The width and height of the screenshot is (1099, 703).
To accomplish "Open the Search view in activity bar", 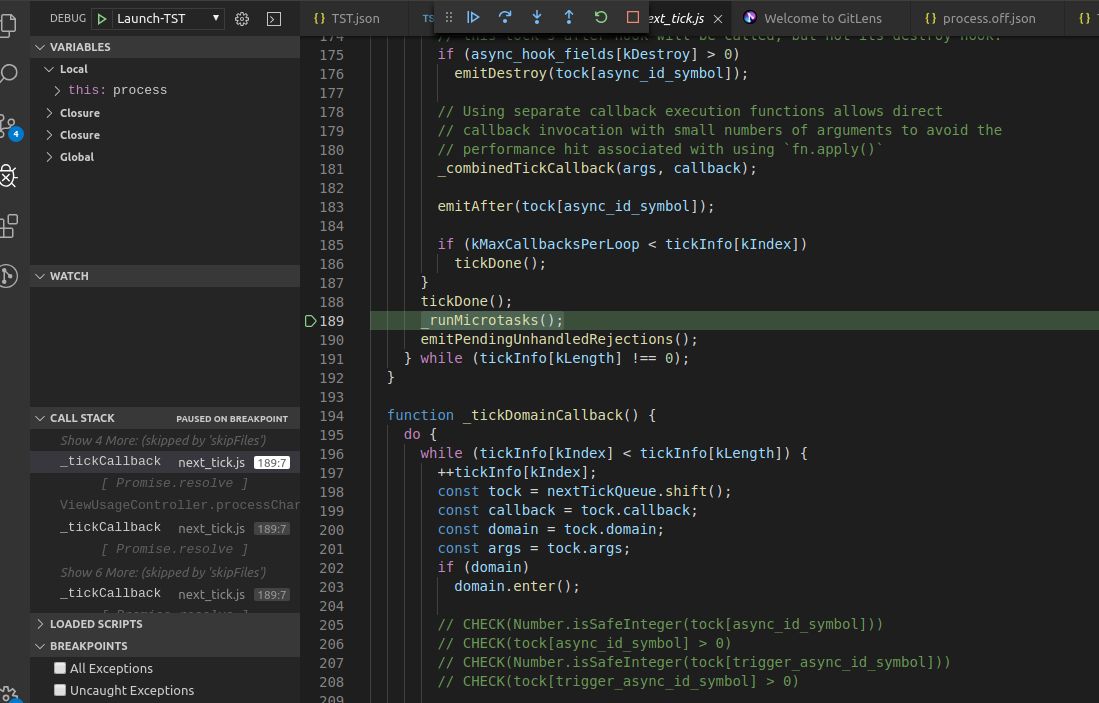I will click(8, 74).
